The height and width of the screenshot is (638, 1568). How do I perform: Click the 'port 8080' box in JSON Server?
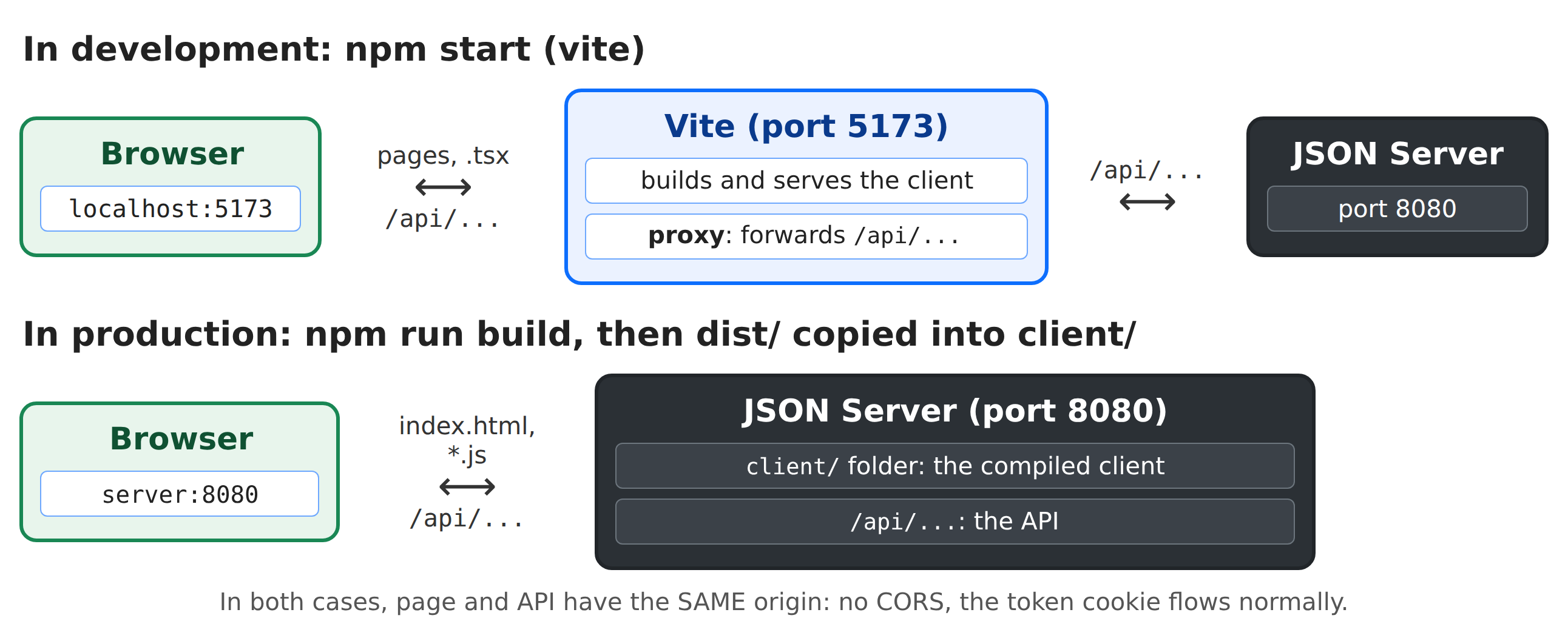coord(1397,209)
